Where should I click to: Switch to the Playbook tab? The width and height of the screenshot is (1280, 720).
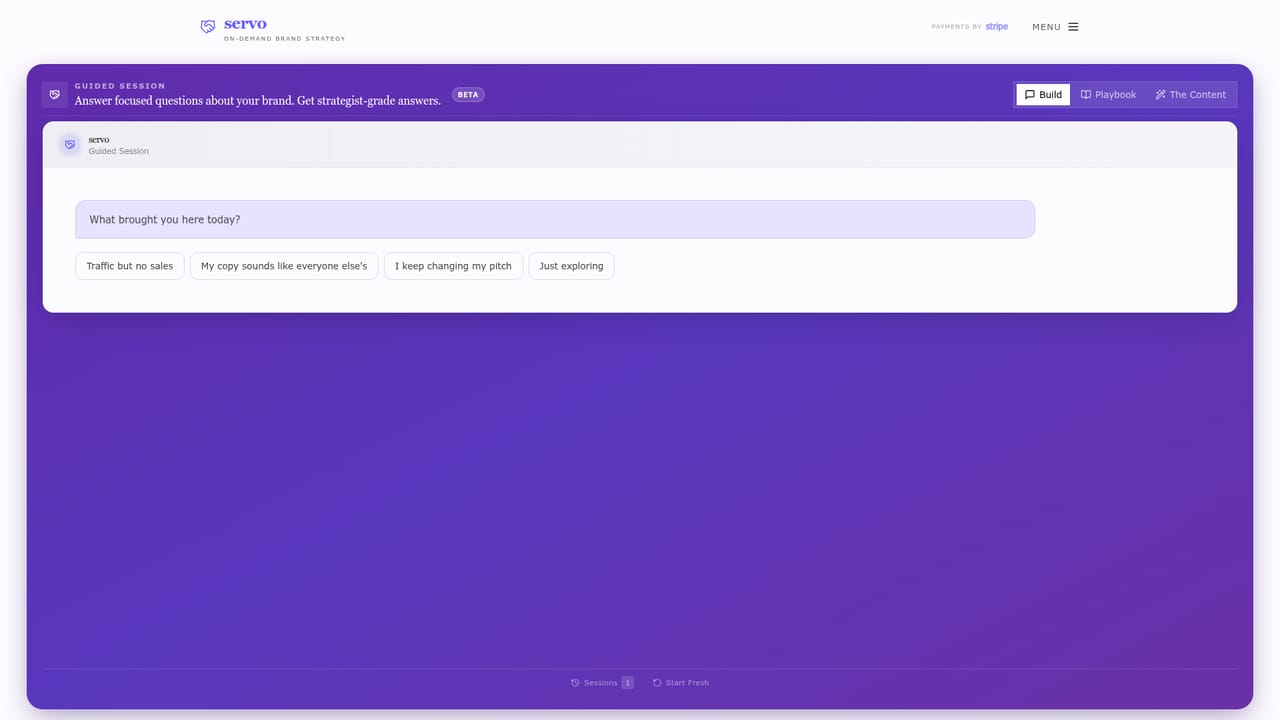coord(1108,95)
